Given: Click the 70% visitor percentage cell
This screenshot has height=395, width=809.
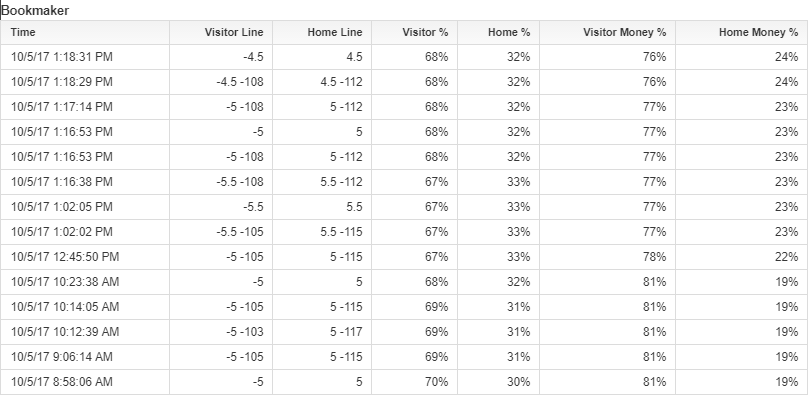Looking at the screenshot, I should click(414, 382).
